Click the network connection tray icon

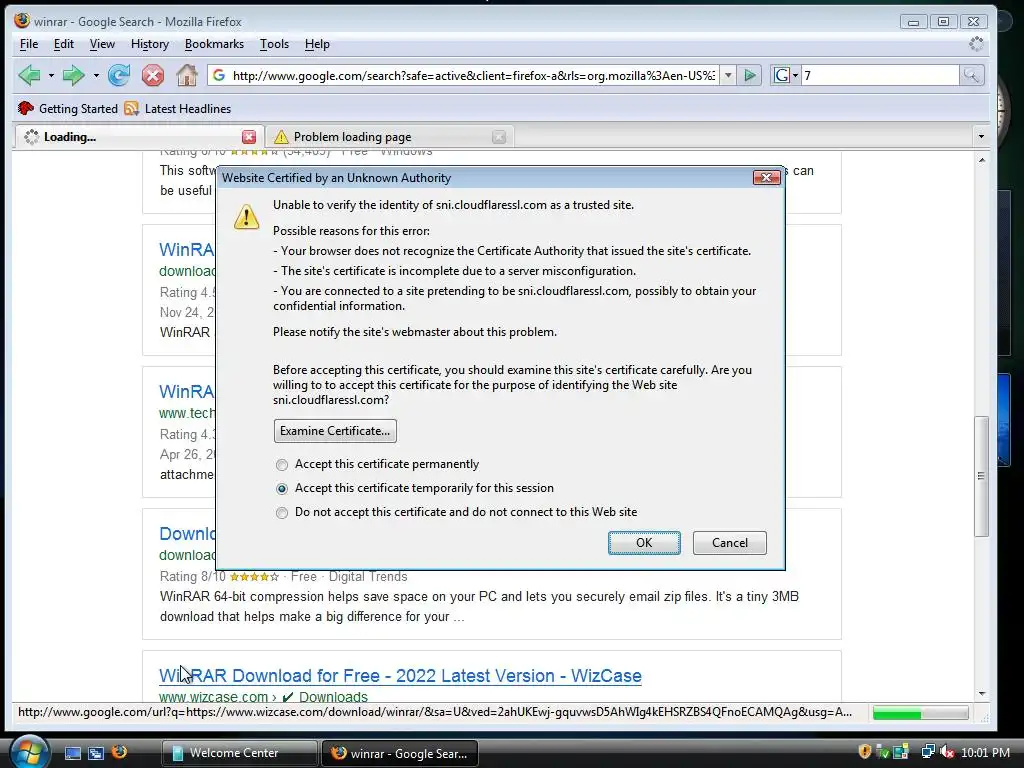[x=927, y=752]
